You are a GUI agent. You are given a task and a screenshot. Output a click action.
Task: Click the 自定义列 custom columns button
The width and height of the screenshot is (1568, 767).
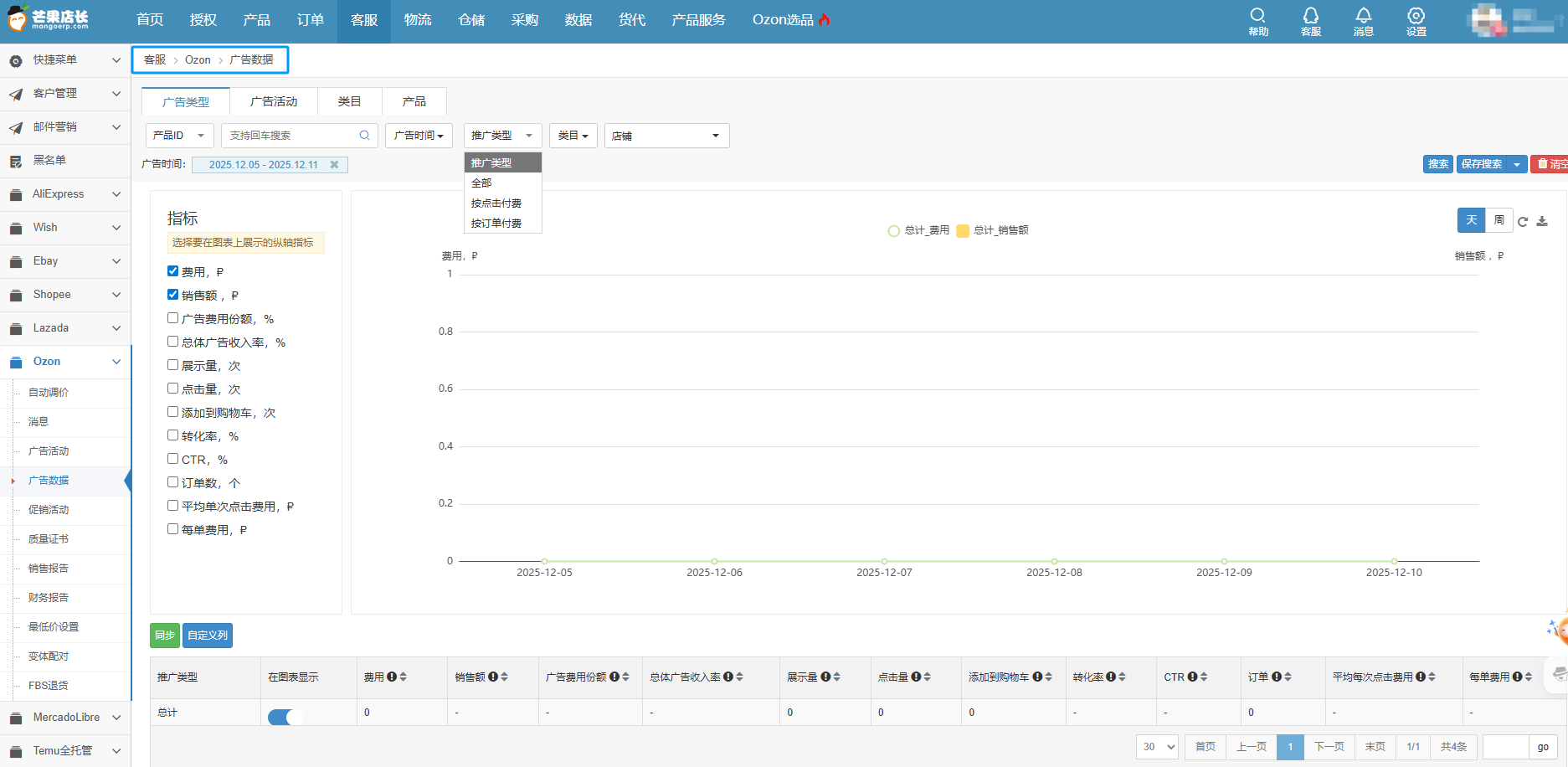[x=207, y=636]
